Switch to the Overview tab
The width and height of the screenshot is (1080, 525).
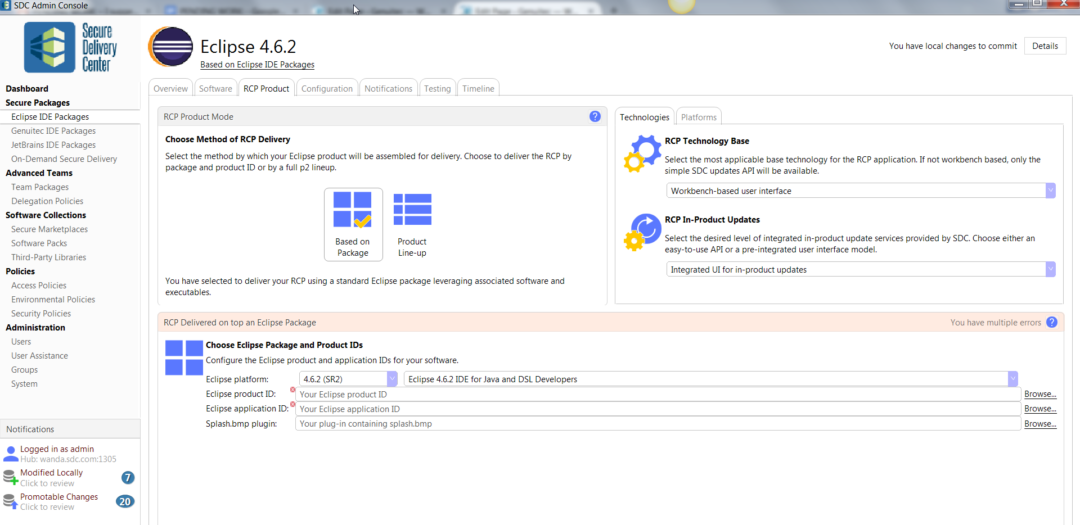(x=171, y=88)
